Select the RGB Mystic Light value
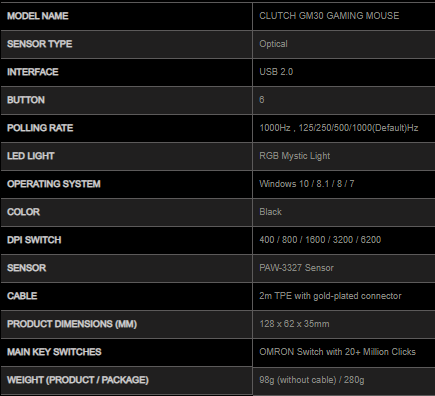The image size is (435, 396). pos(295,156)
